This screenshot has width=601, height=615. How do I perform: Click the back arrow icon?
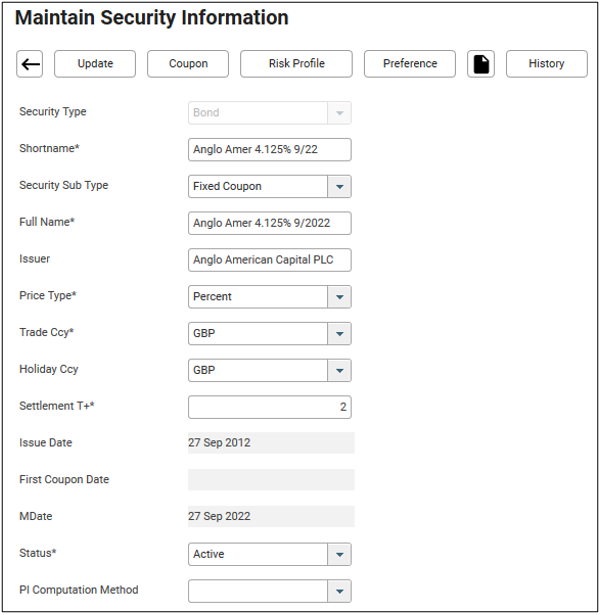[29, 64]
